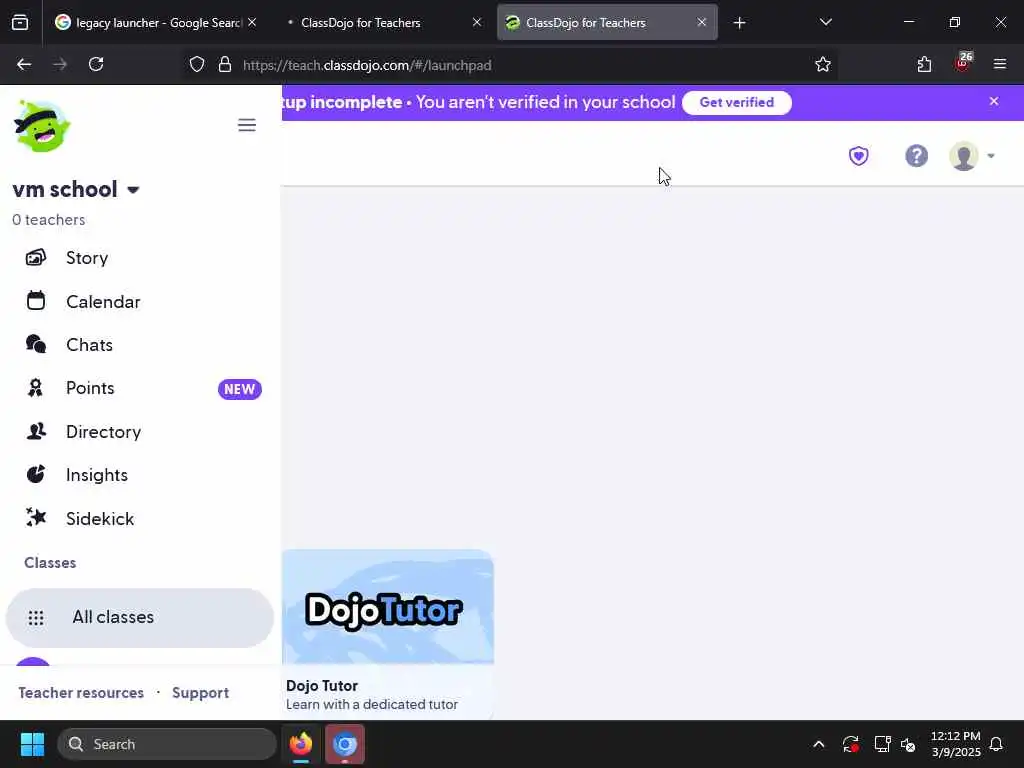Click the muted volume tray icon
The width and height of the screenshot is (1024, 768).
point(908,744)
